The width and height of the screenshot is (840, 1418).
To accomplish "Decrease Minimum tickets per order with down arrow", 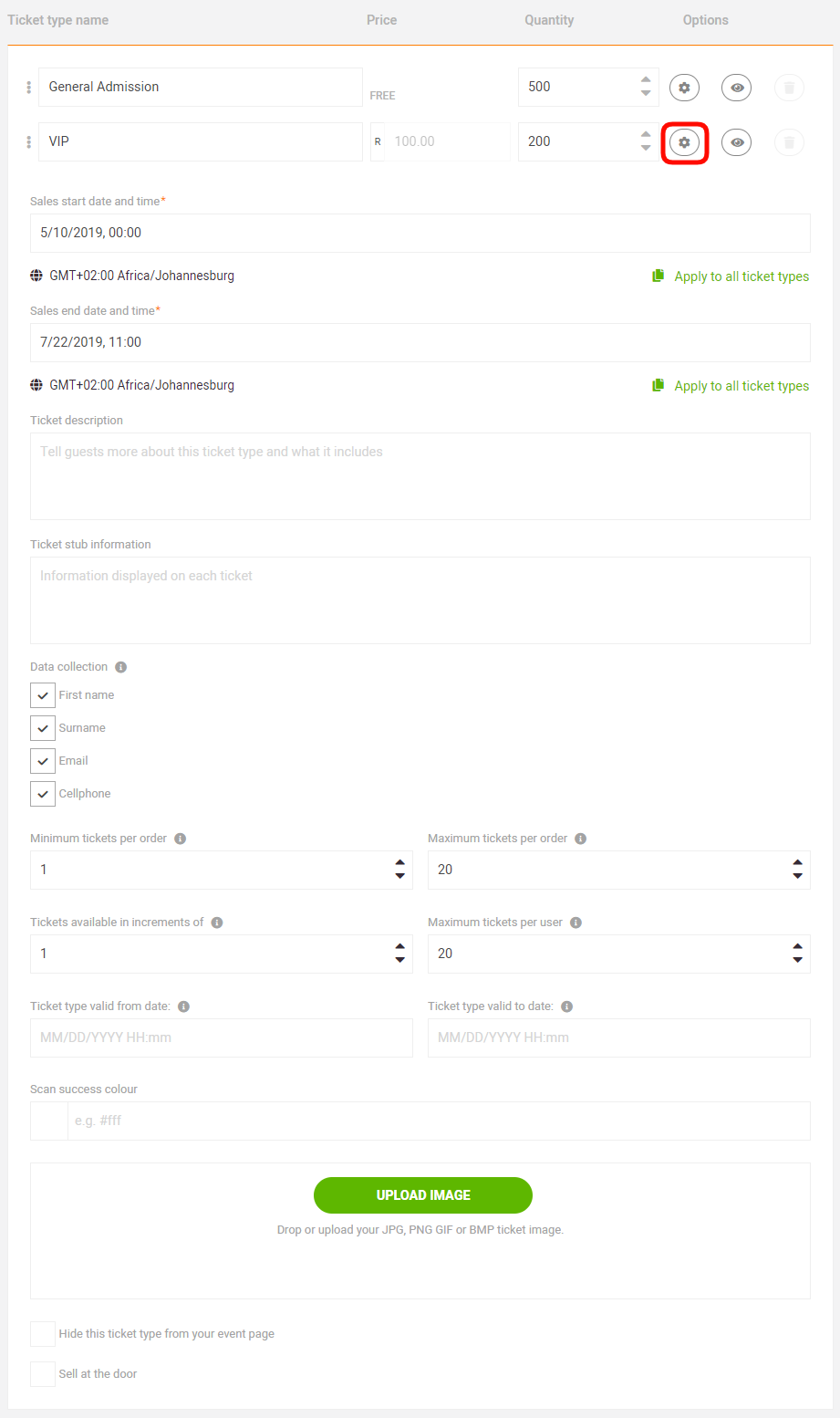I will point(399,877).
